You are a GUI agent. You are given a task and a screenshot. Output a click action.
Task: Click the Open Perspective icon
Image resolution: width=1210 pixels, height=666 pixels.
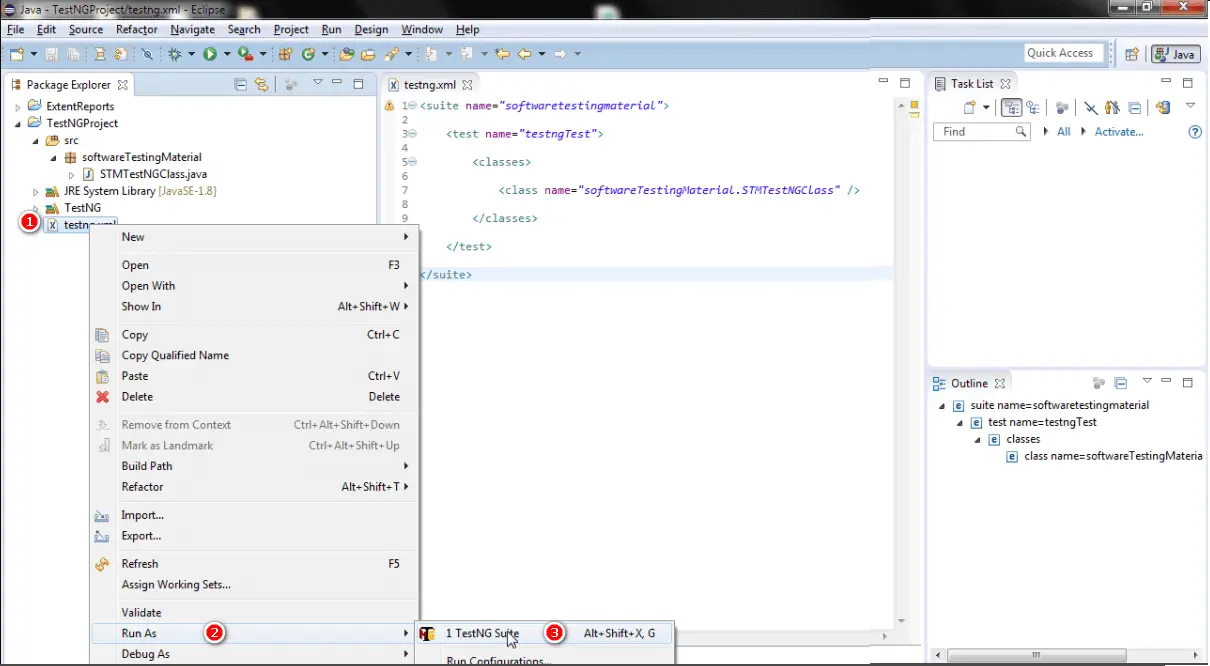point(1132,54)
